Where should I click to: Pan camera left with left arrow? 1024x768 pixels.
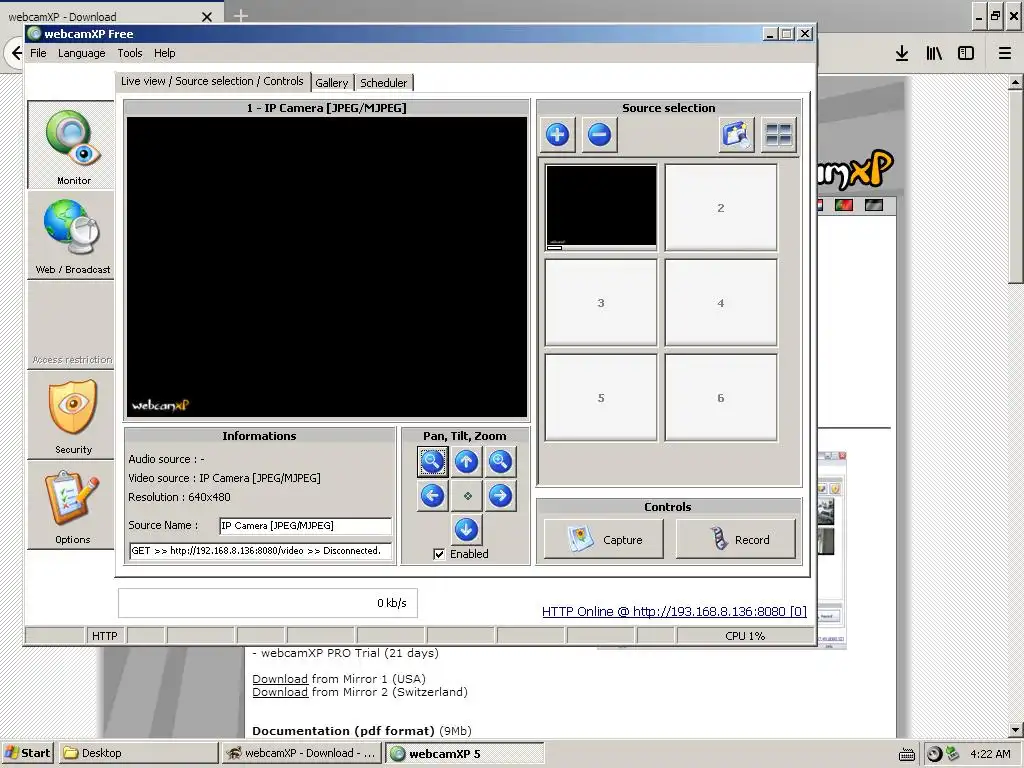click(432, 496)
